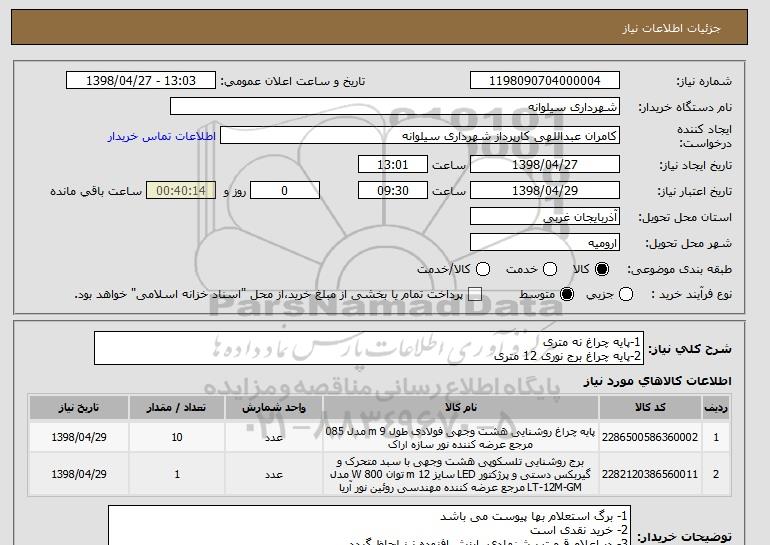Choose جزیی purchase process option

tap(626, 294)
